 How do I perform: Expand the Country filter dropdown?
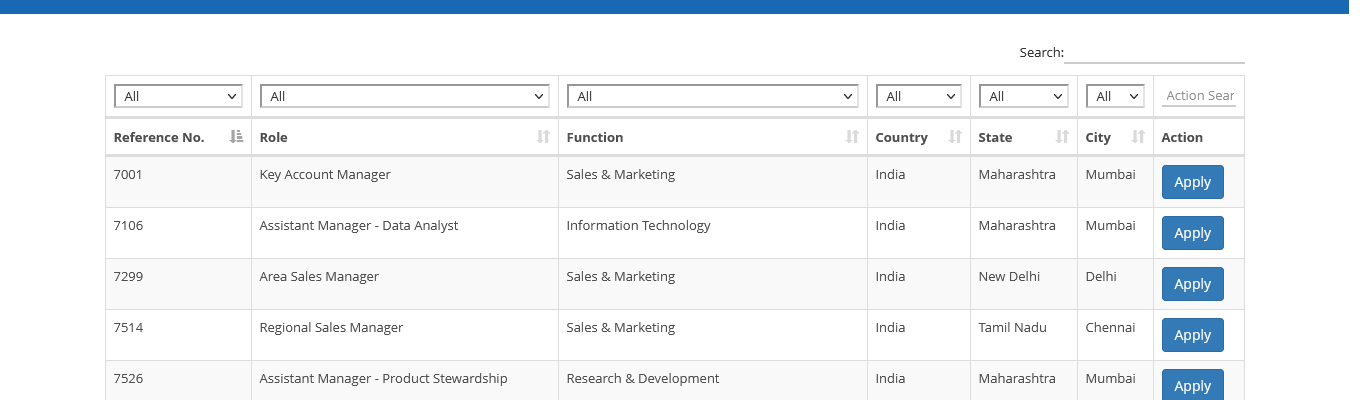[x=918, y=96]
